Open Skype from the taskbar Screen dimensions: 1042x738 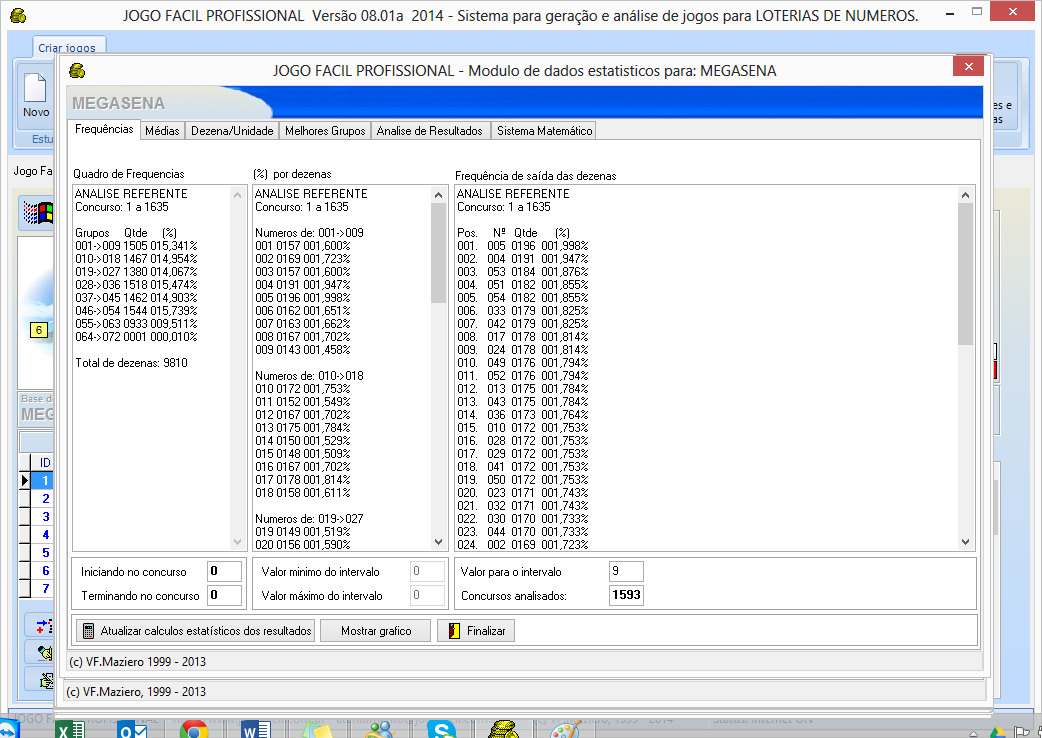pyautogui.click(x=442, y=729)
